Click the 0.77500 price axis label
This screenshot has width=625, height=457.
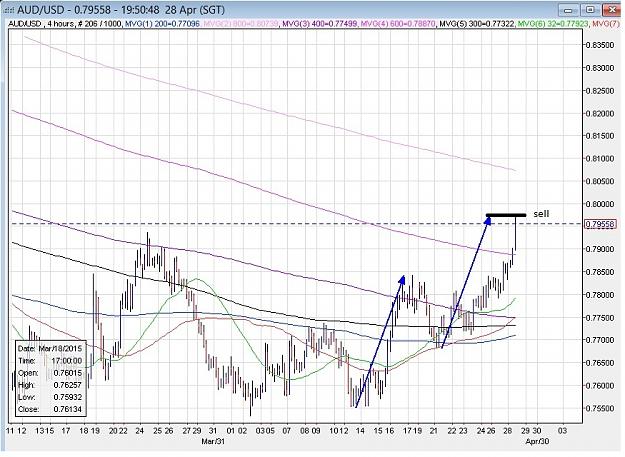(600, 318)
